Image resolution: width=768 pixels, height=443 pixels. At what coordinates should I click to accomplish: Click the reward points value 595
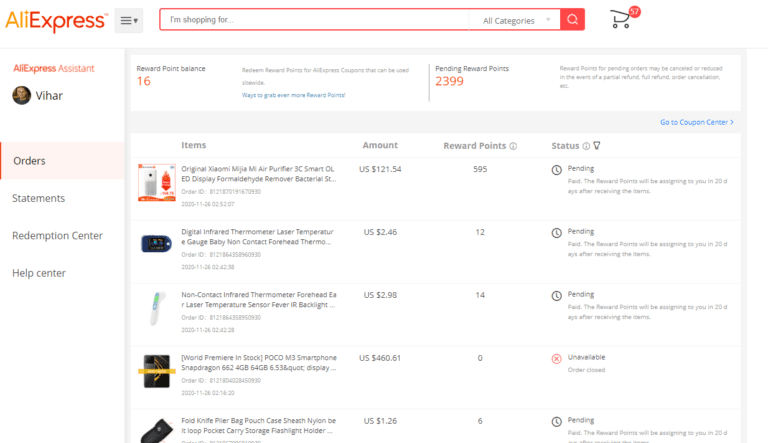click(480, 169)
